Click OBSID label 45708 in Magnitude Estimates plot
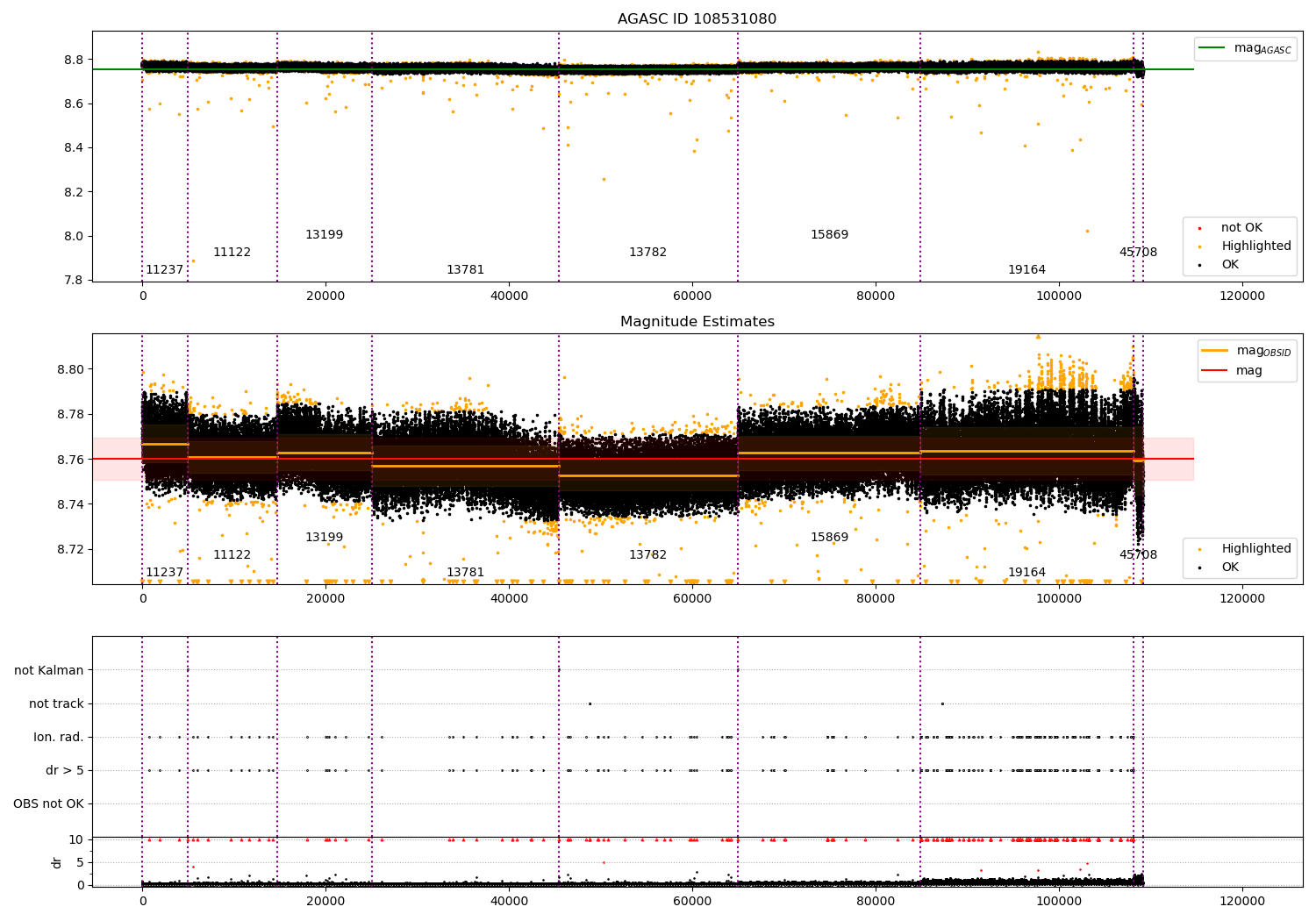This screenshot has height=921, width=1316. click(x=1138, y=555)
